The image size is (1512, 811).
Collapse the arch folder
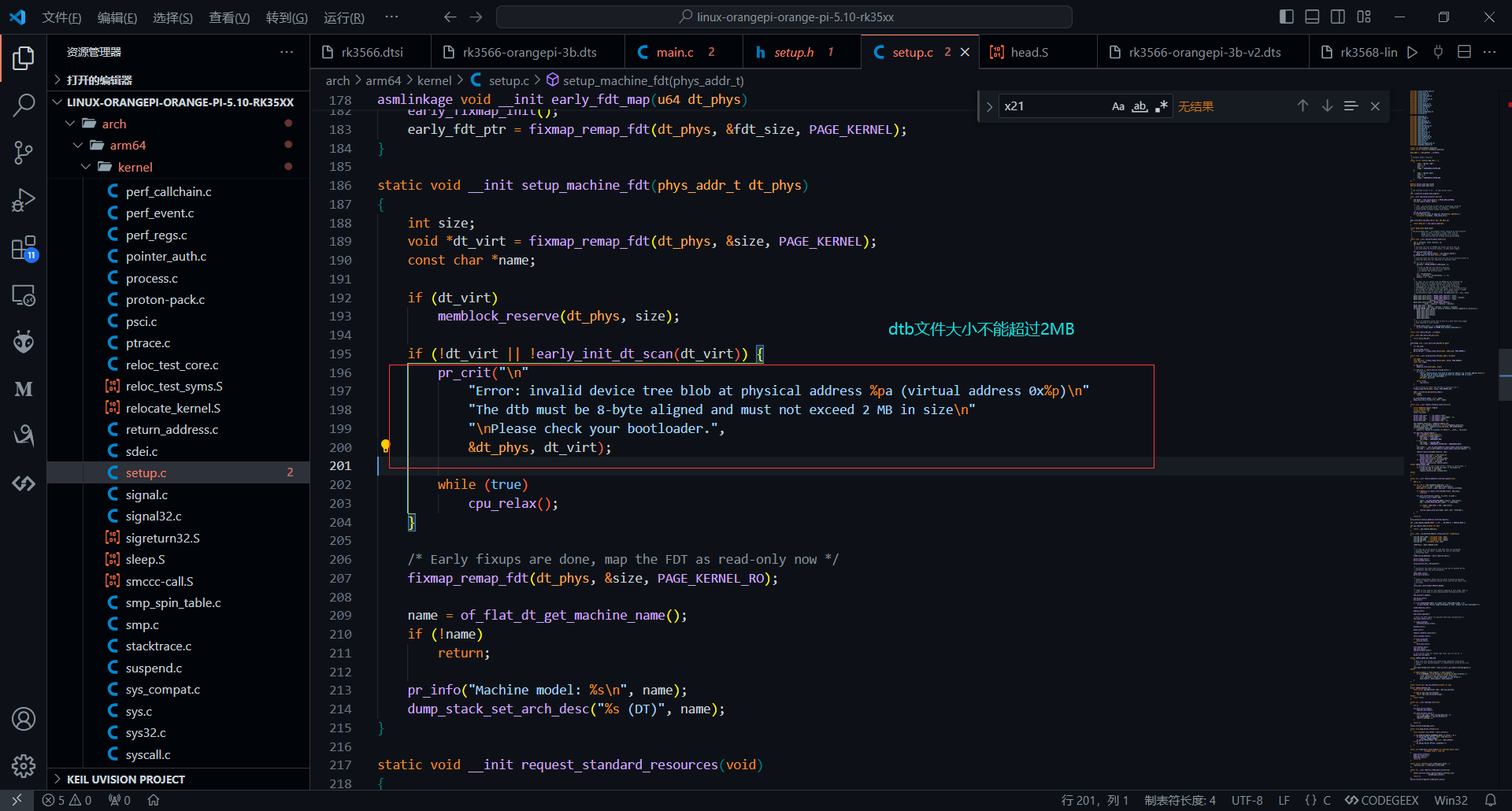[x=178, y=124]
